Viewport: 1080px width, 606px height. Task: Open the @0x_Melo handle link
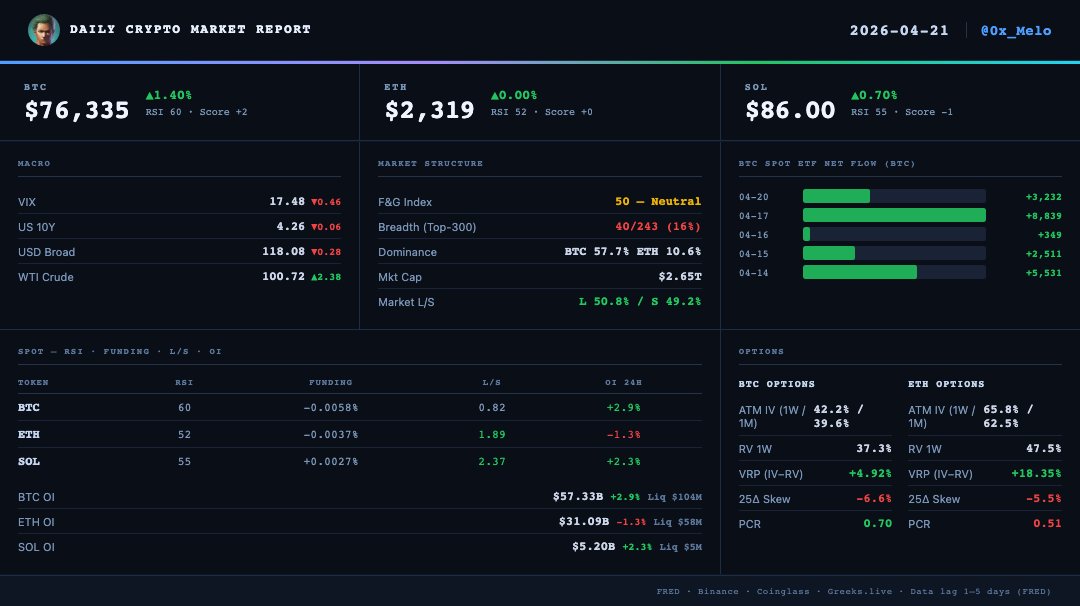pyautogui.click(x=1015, y=30)
